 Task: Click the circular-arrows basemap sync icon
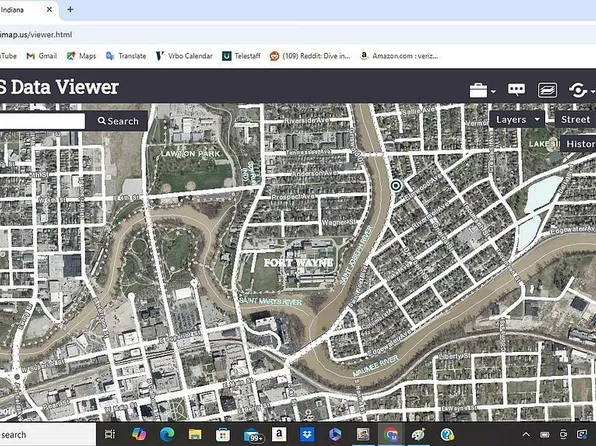[x=578, y=90]
